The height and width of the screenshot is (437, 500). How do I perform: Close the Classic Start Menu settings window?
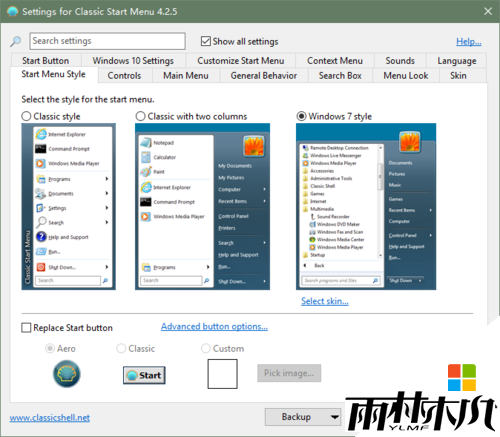tap(488, 11)
